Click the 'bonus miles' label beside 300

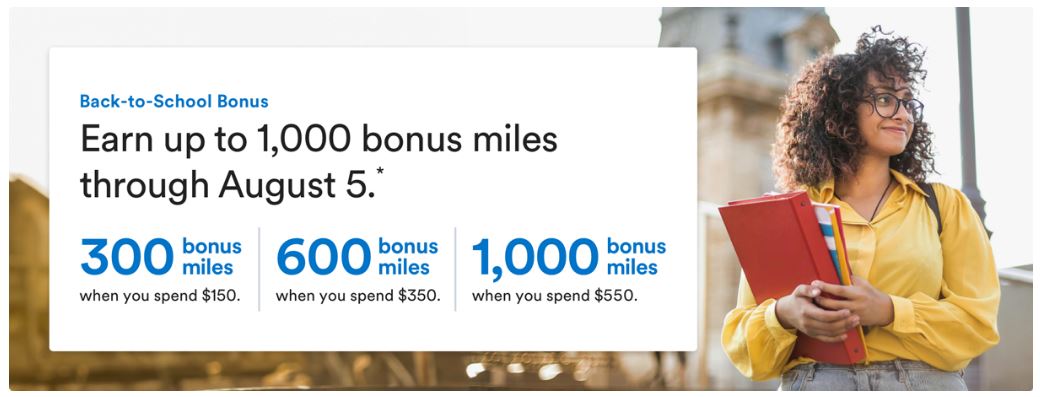(212, 256)
